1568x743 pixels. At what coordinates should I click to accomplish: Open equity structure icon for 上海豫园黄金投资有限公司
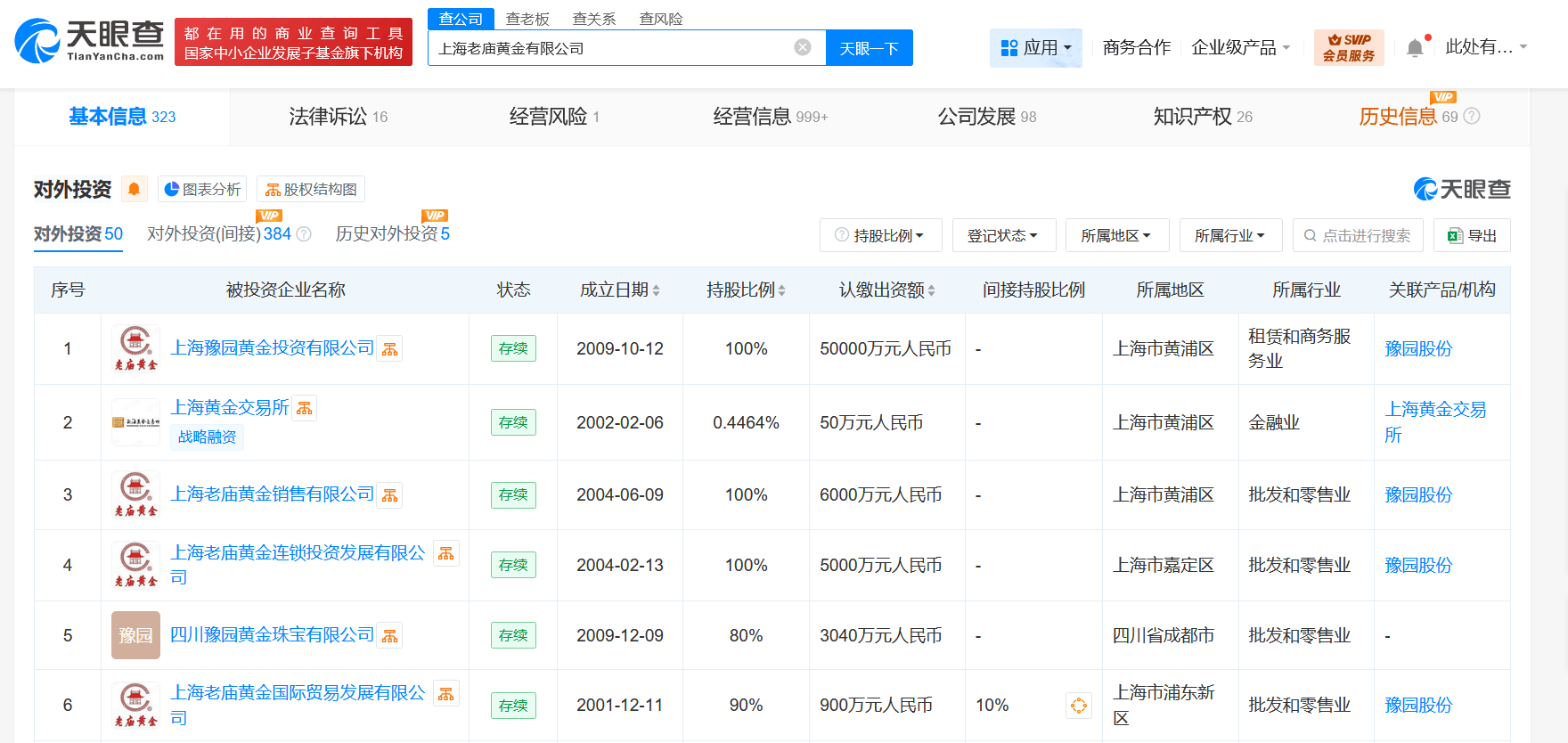[390, 349]
